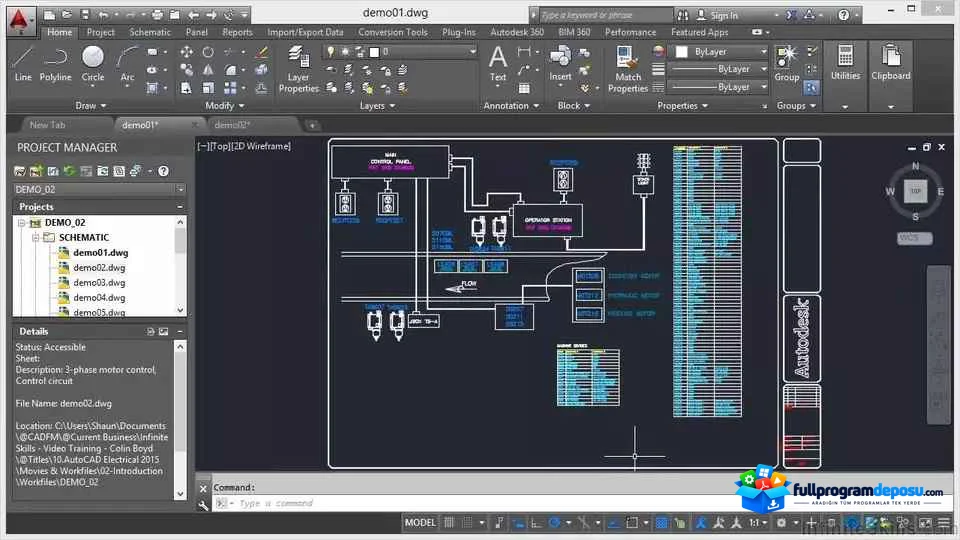
Task: Open the Panel ribbon tab
Action: 197,32
